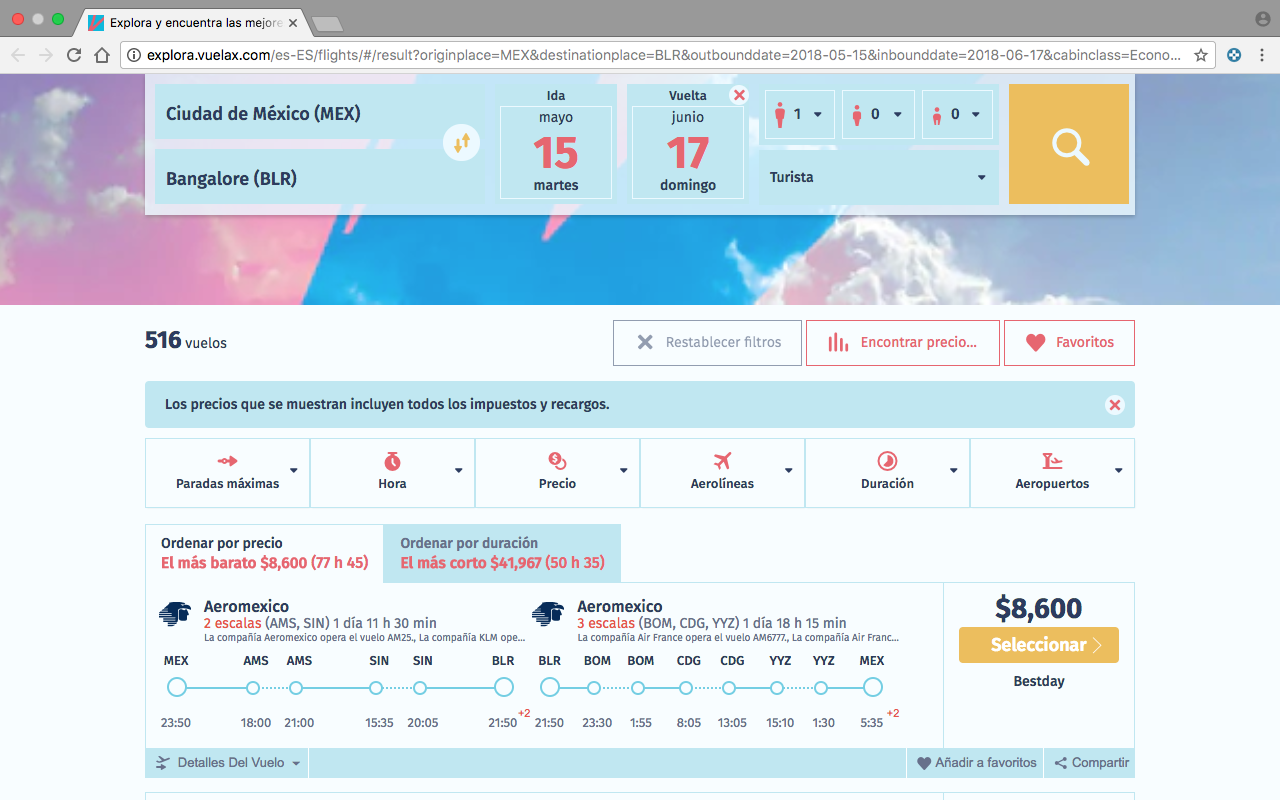Close the Explora y encuentra browser tab
This screenshot has width=1280, height=800.
tap(293, 21)
